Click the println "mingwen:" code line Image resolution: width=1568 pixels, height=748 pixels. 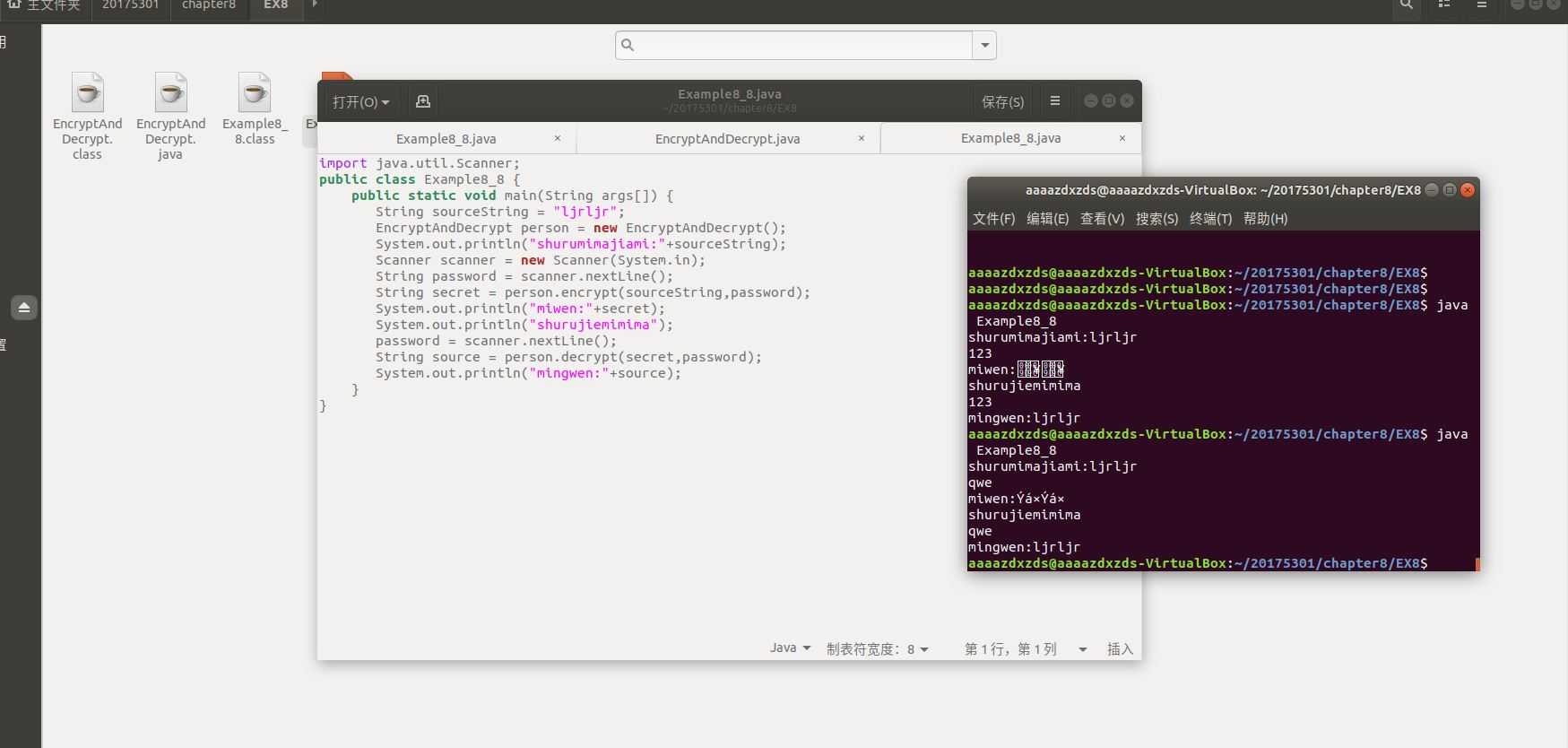click(x=528, y=373)
